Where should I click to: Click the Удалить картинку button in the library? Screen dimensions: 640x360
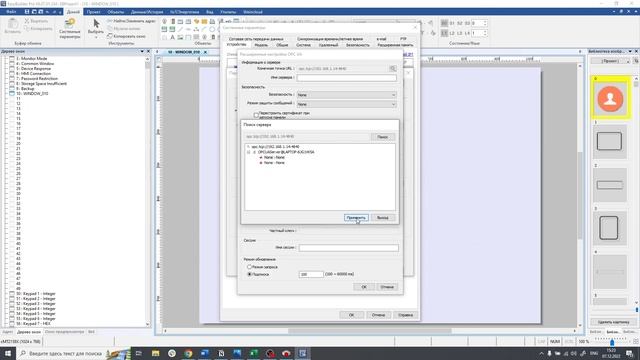tap(613, 322)
